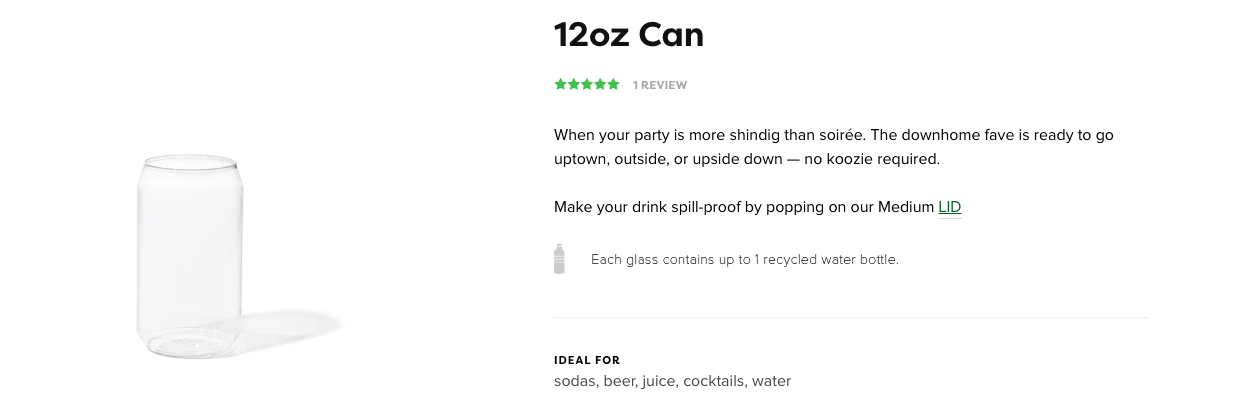
Task: Click the IDEAL FOR heading
Action: pos(587,360)
